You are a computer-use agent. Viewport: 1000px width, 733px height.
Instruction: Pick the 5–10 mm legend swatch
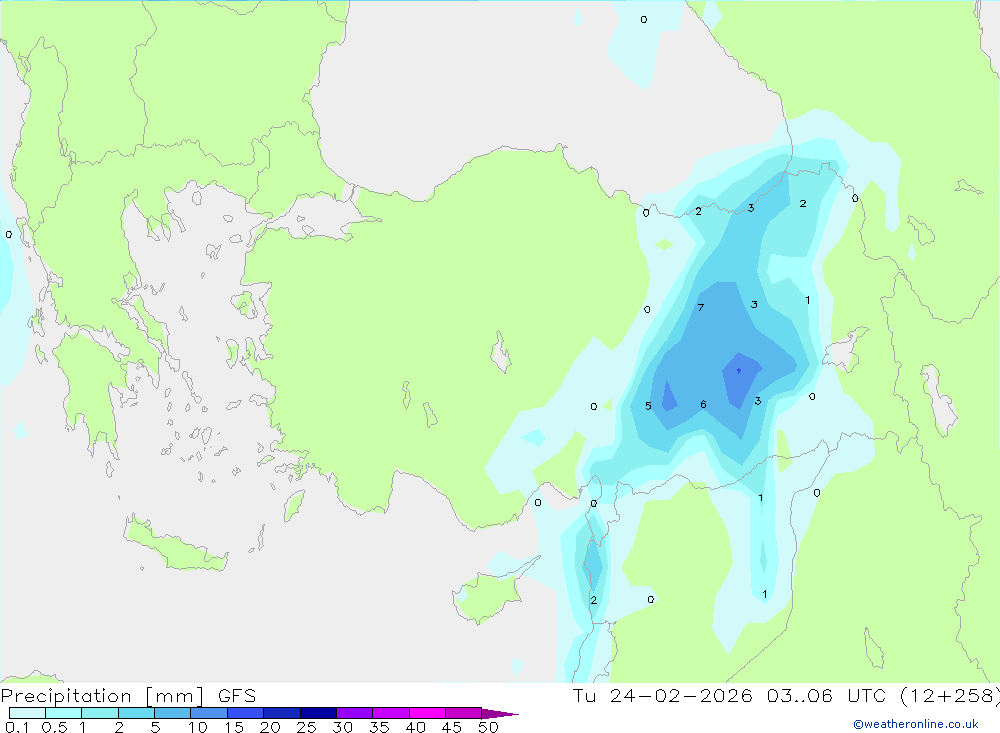click(173, 713)
